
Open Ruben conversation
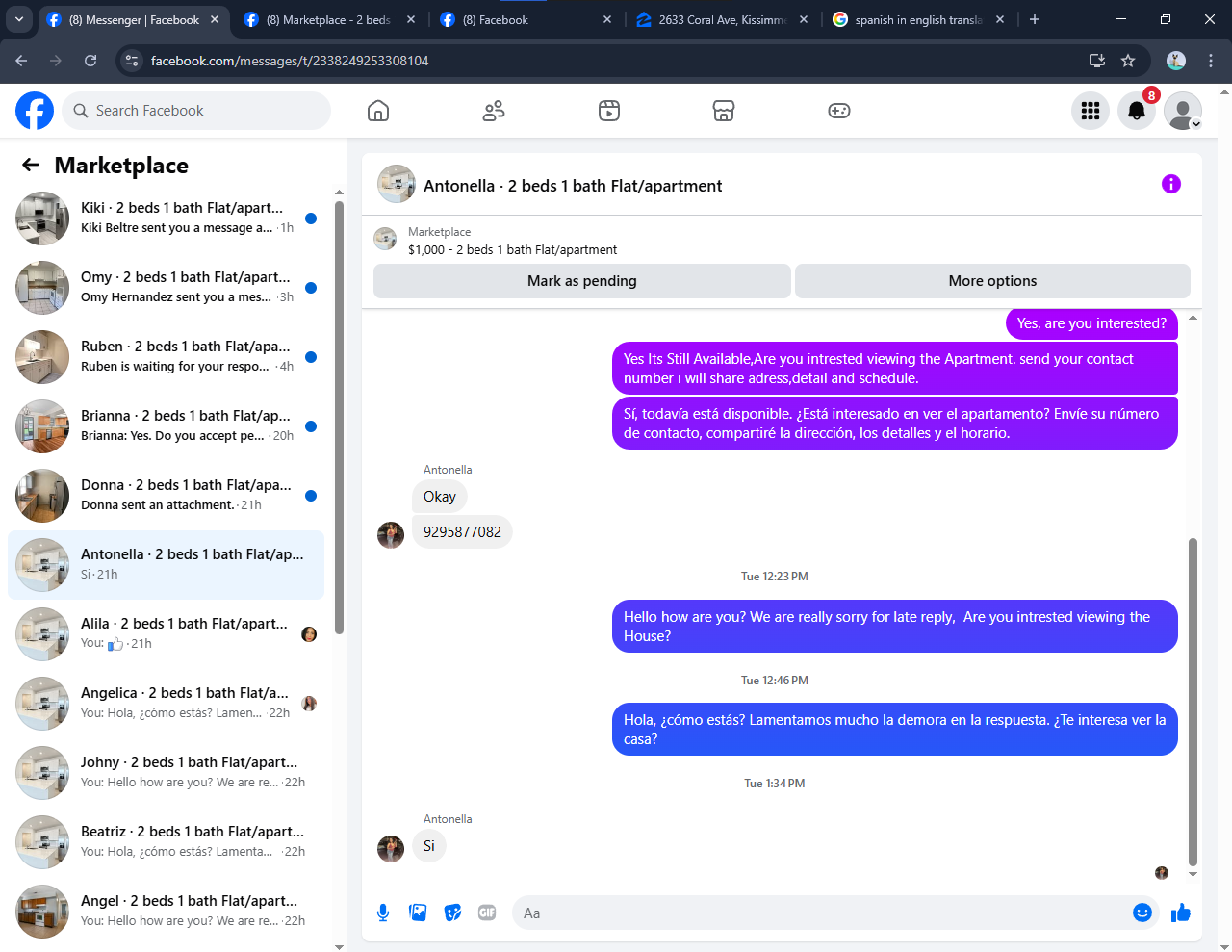(x=166, y=357)
